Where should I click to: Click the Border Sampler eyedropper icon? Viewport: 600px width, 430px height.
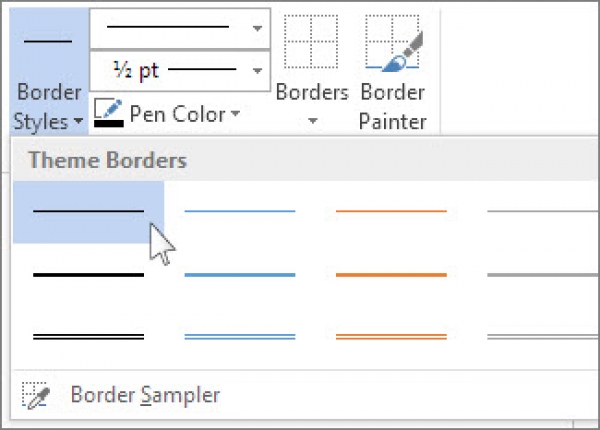click(35, 394)
